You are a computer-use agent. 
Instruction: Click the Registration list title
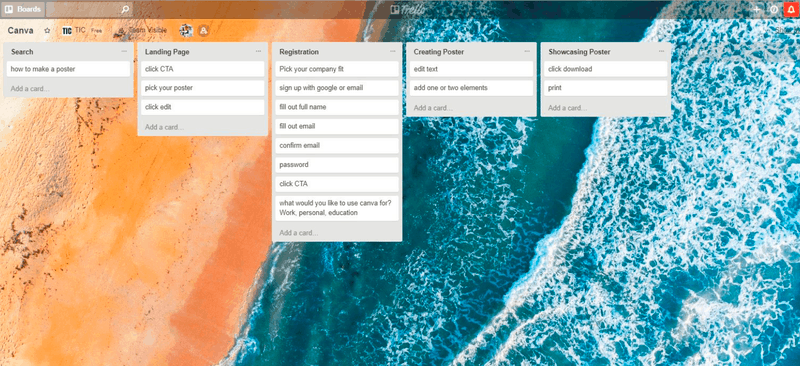click(x=299, y=52)
